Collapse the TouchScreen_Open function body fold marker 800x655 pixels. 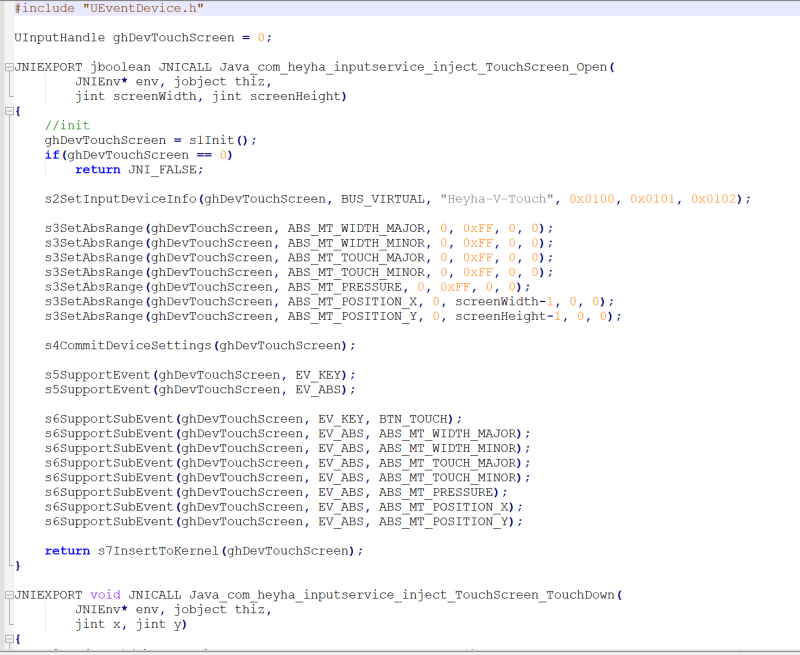point(9,111)
